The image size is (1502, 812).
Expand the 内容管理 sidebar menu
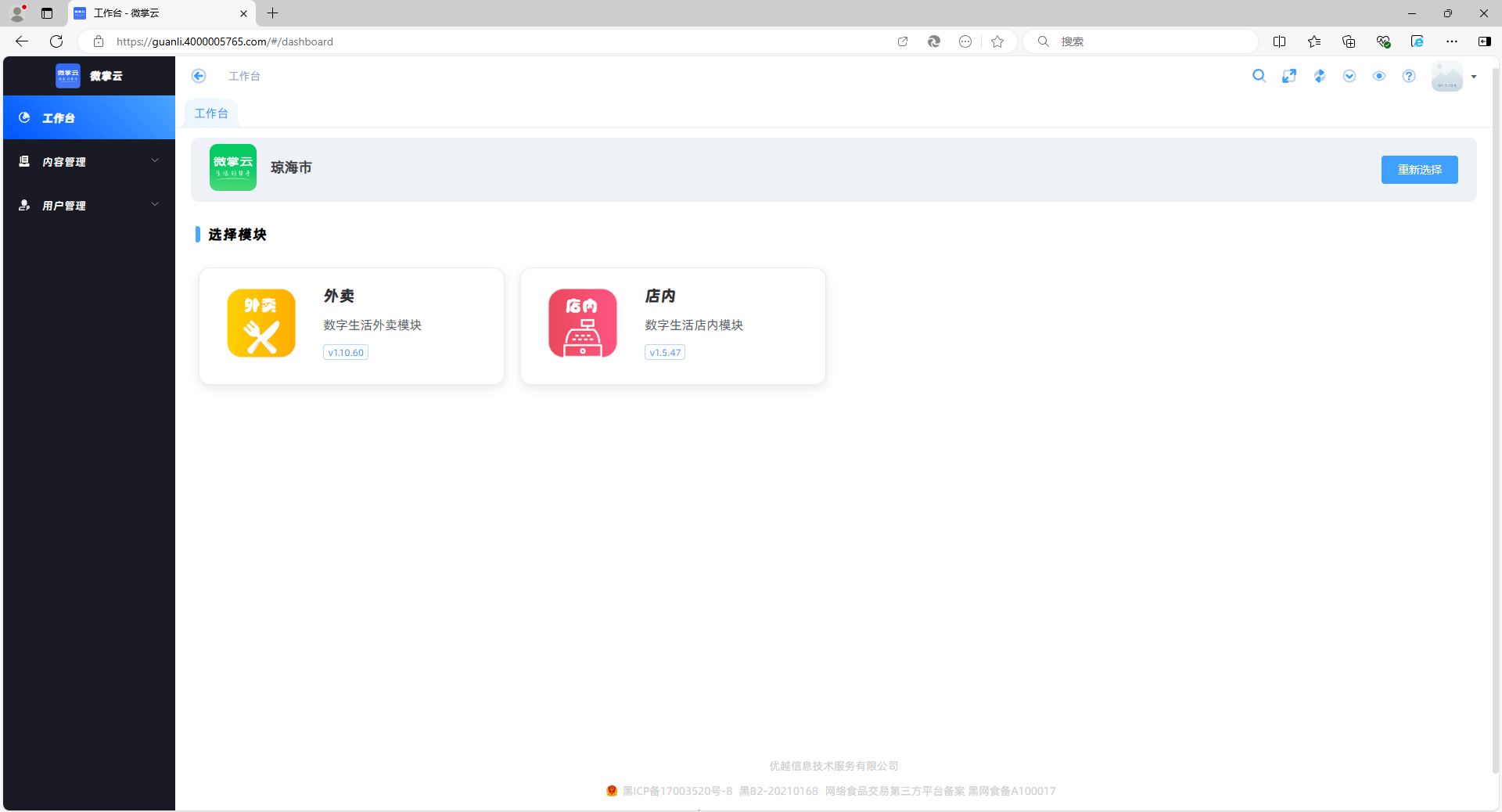(x=89, y=162)
